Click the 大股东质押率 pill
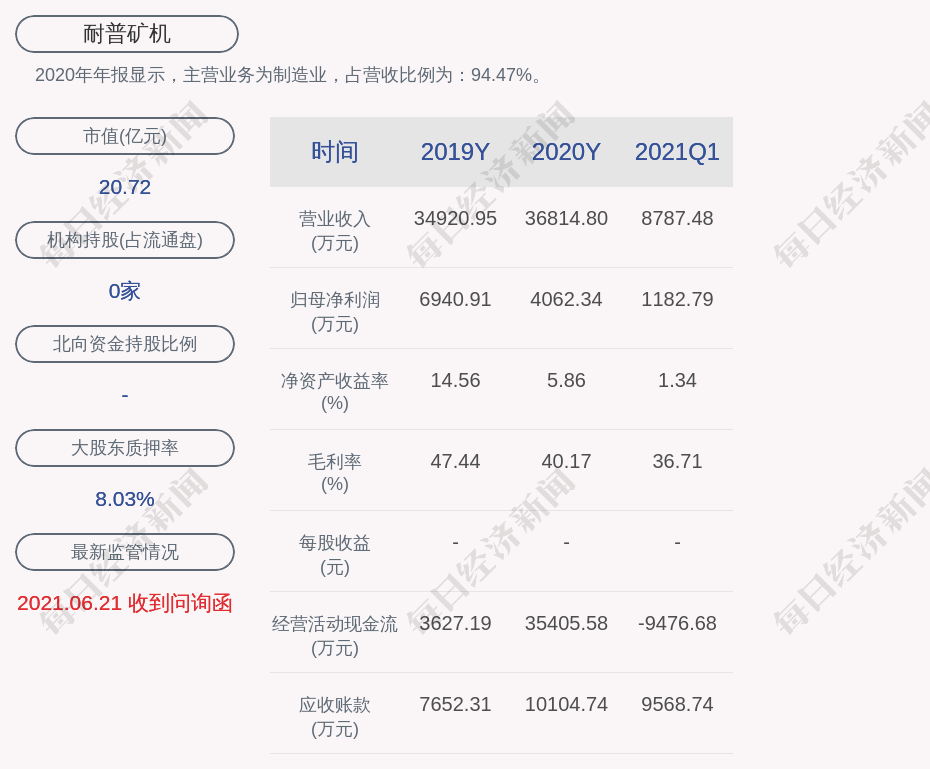The height and width of the screenshot is (769, 930). pyautogui.click(x=125, y=448)
